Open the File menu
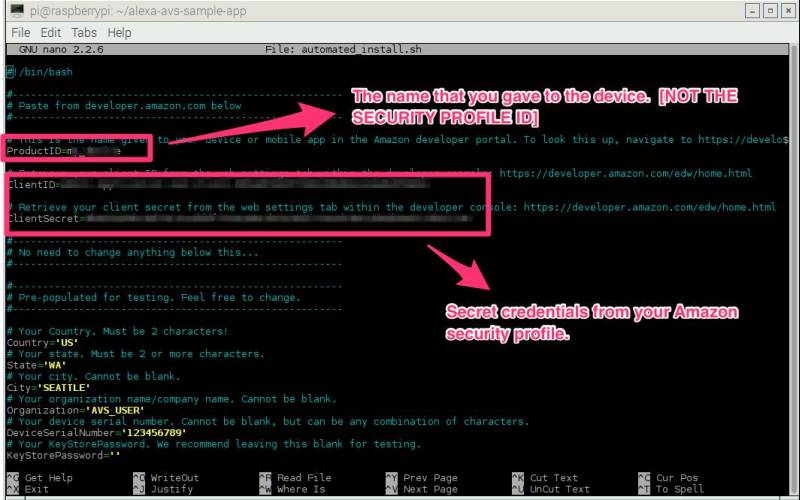This screenshot has width=800, height=500. coord(20,33)
